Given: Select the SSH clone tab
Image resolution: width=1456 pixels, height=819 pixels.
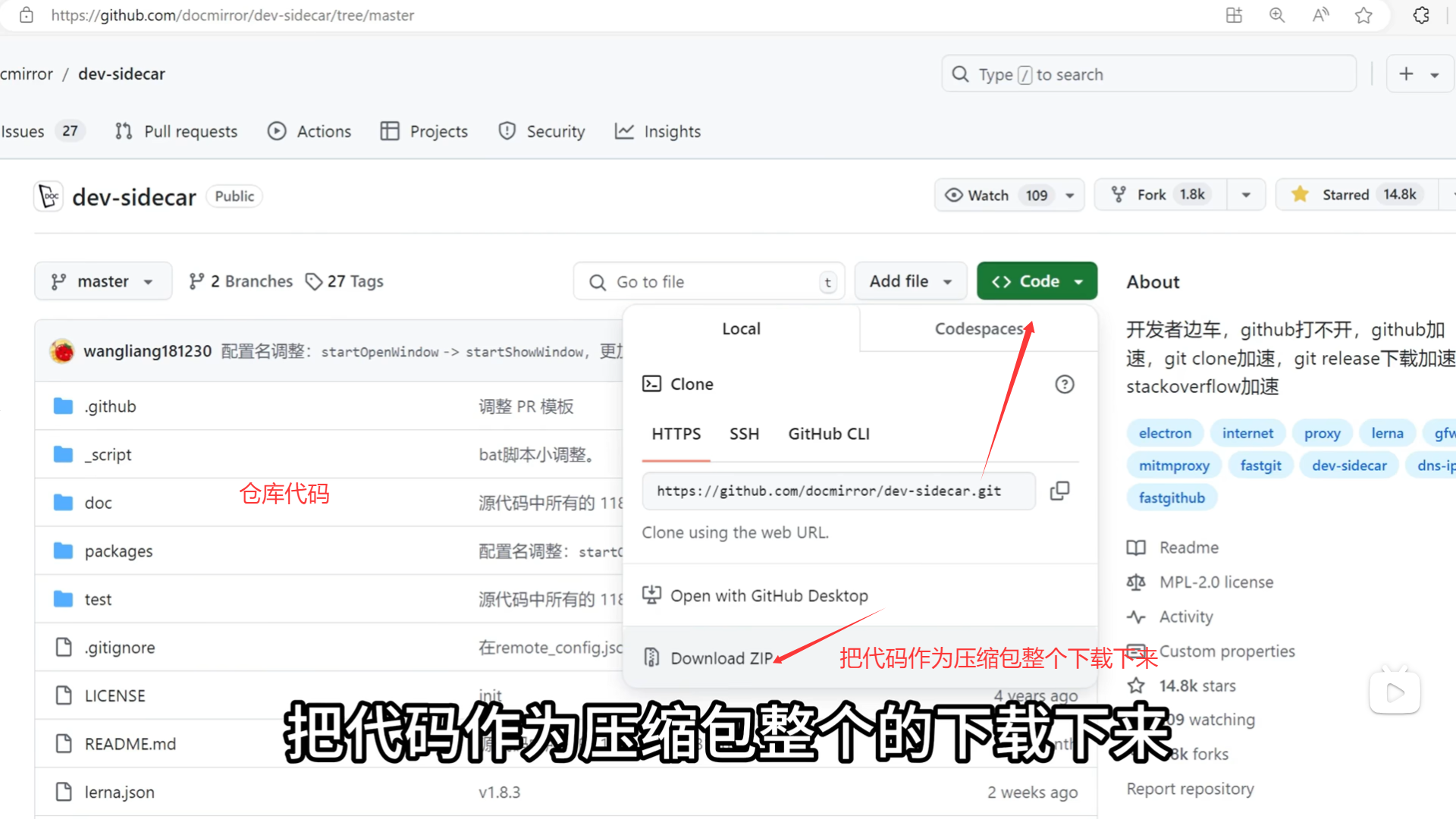Looking at the screenshot, I should [x=744, y=434].
